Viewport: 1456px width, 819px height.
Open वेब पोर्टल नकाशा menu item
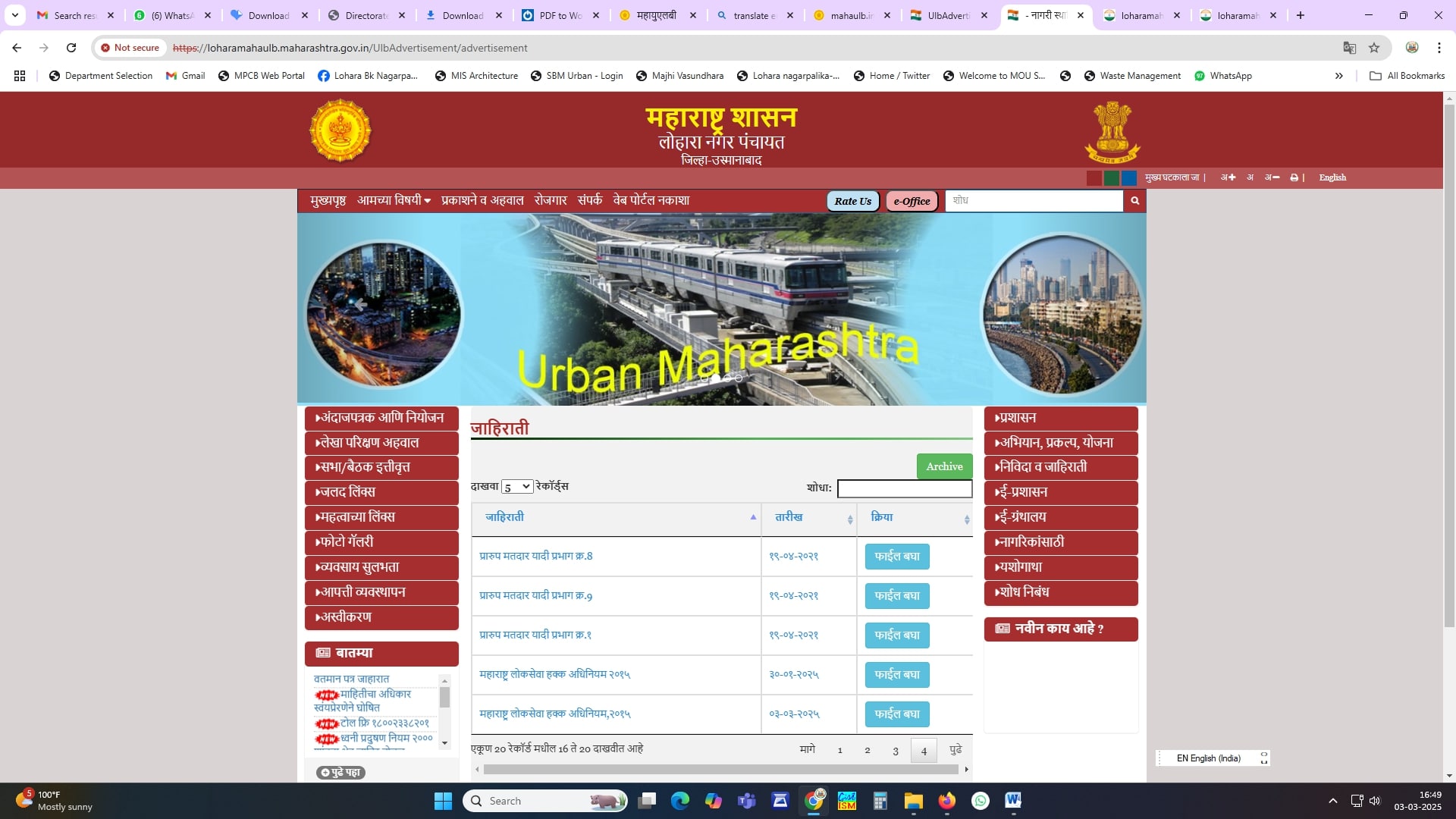651,200
